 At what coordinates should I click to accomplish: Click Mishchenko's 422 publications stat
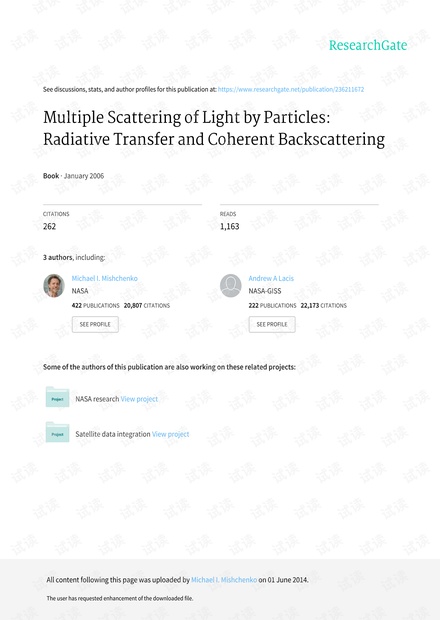point(96,306)
